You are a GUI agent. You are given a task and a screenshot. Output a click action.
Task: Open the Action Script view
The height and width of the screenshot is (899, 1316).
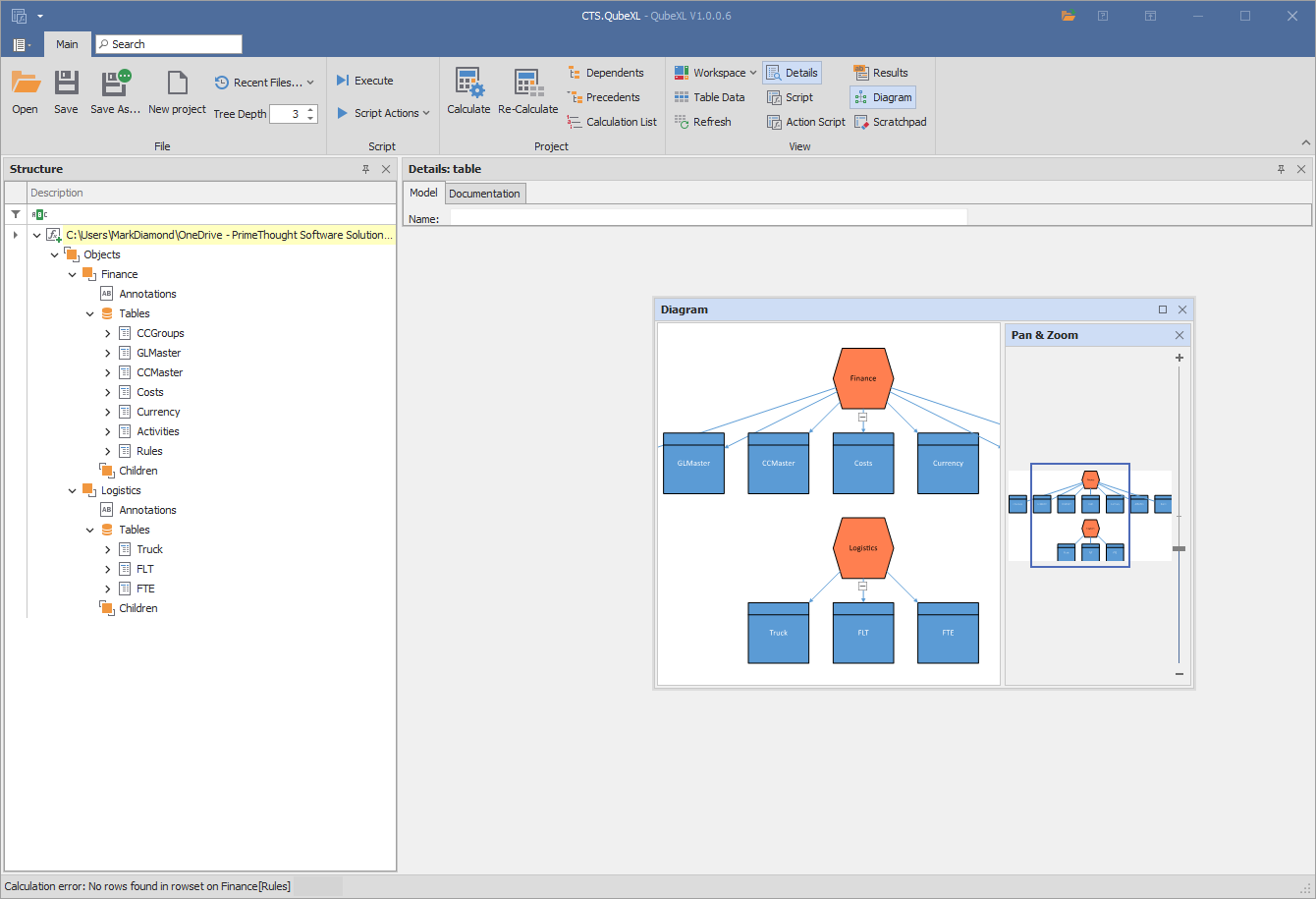pyautogui.click(x=805, y=122)
